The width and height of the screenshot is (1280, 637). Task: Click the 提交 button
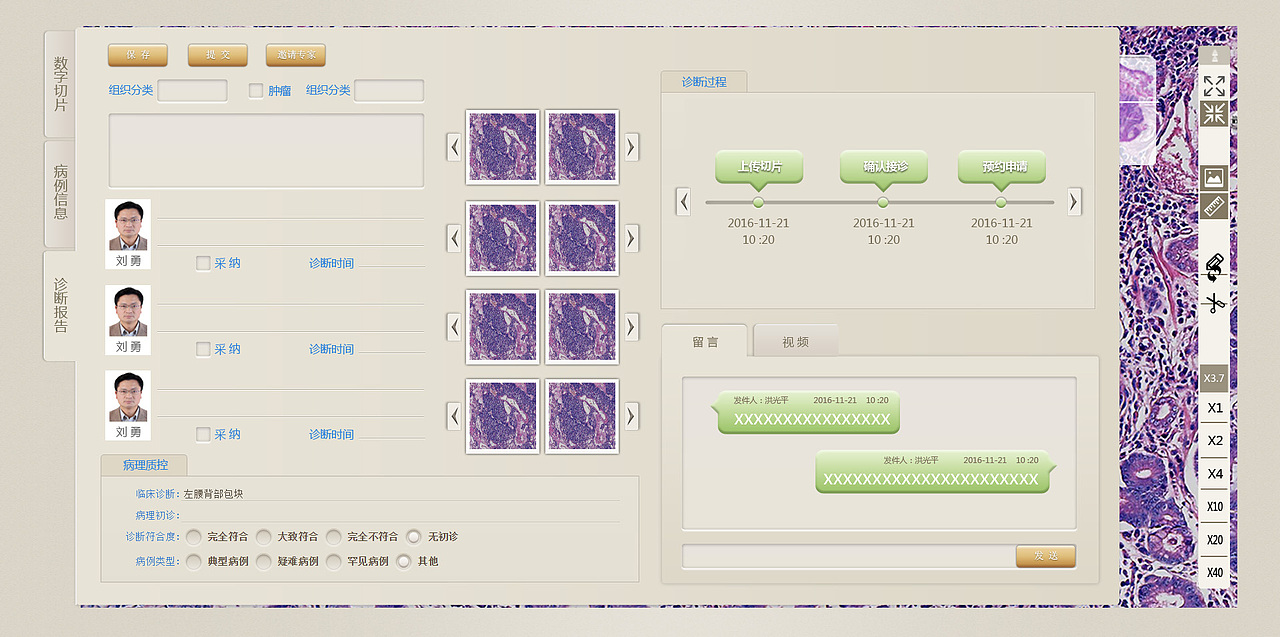pyautogui.click(x=217, y=55)
